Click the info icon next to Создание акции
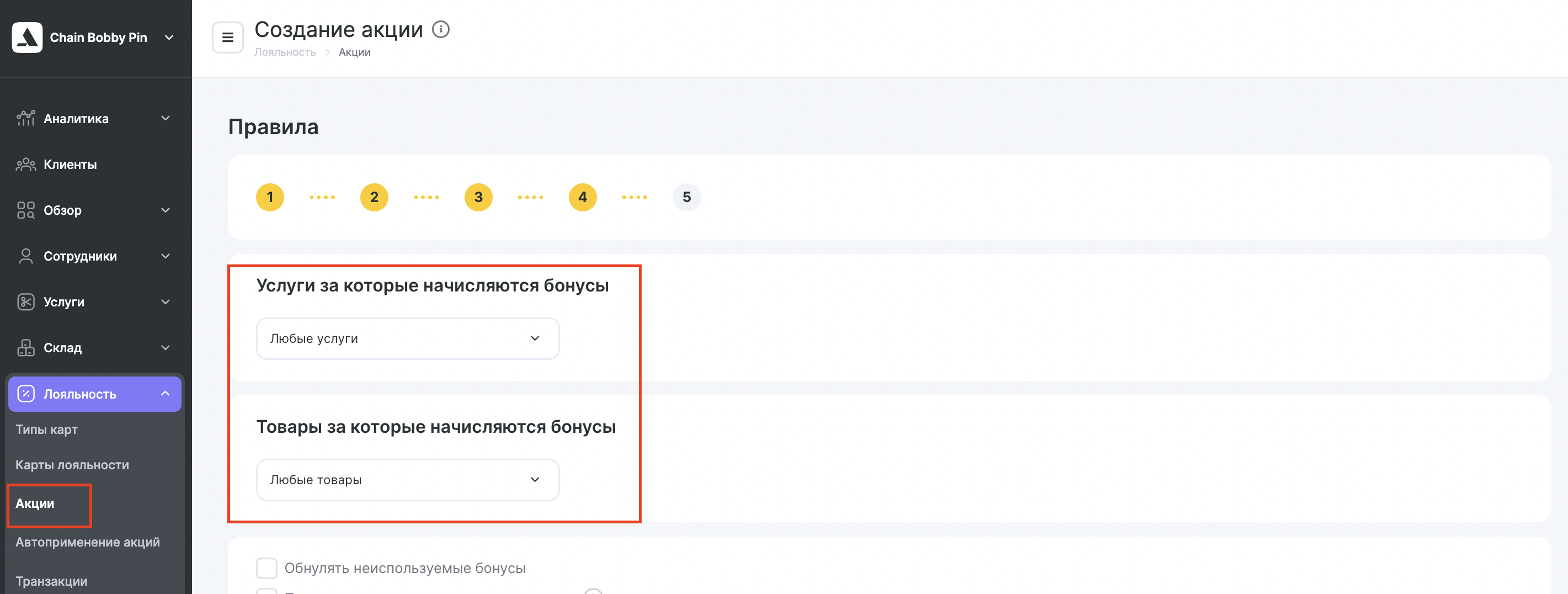Screen dimensions: 1568x594 pos(441,29)
